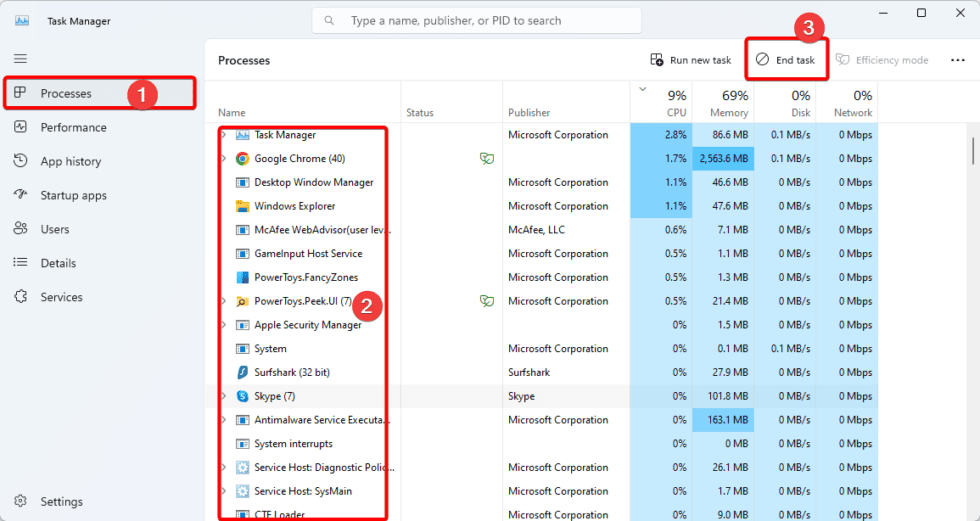The width and height of the screenshot is (980, 521).
Task: Select the '101.8 MB' memory cell
Action: [x=723, y=396]
